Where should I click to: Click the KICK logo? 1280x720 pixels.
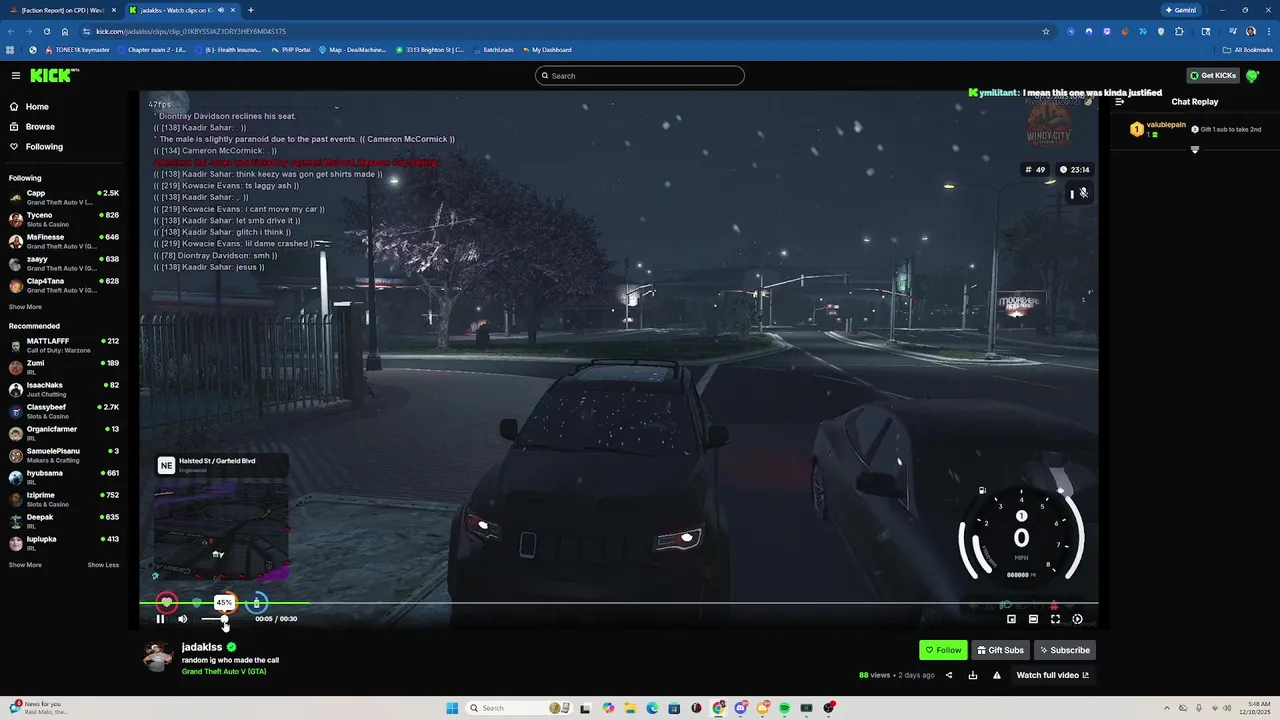[52, 75]
